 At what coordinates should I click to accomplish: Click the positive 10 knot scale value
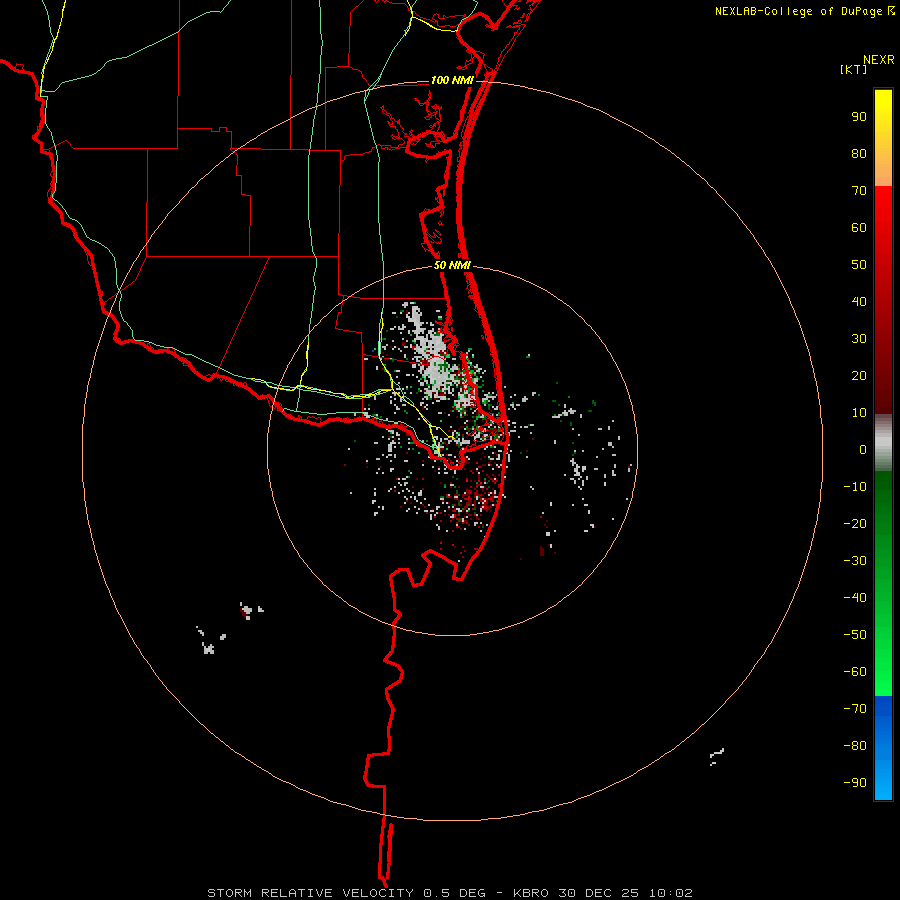coord(859,413)
